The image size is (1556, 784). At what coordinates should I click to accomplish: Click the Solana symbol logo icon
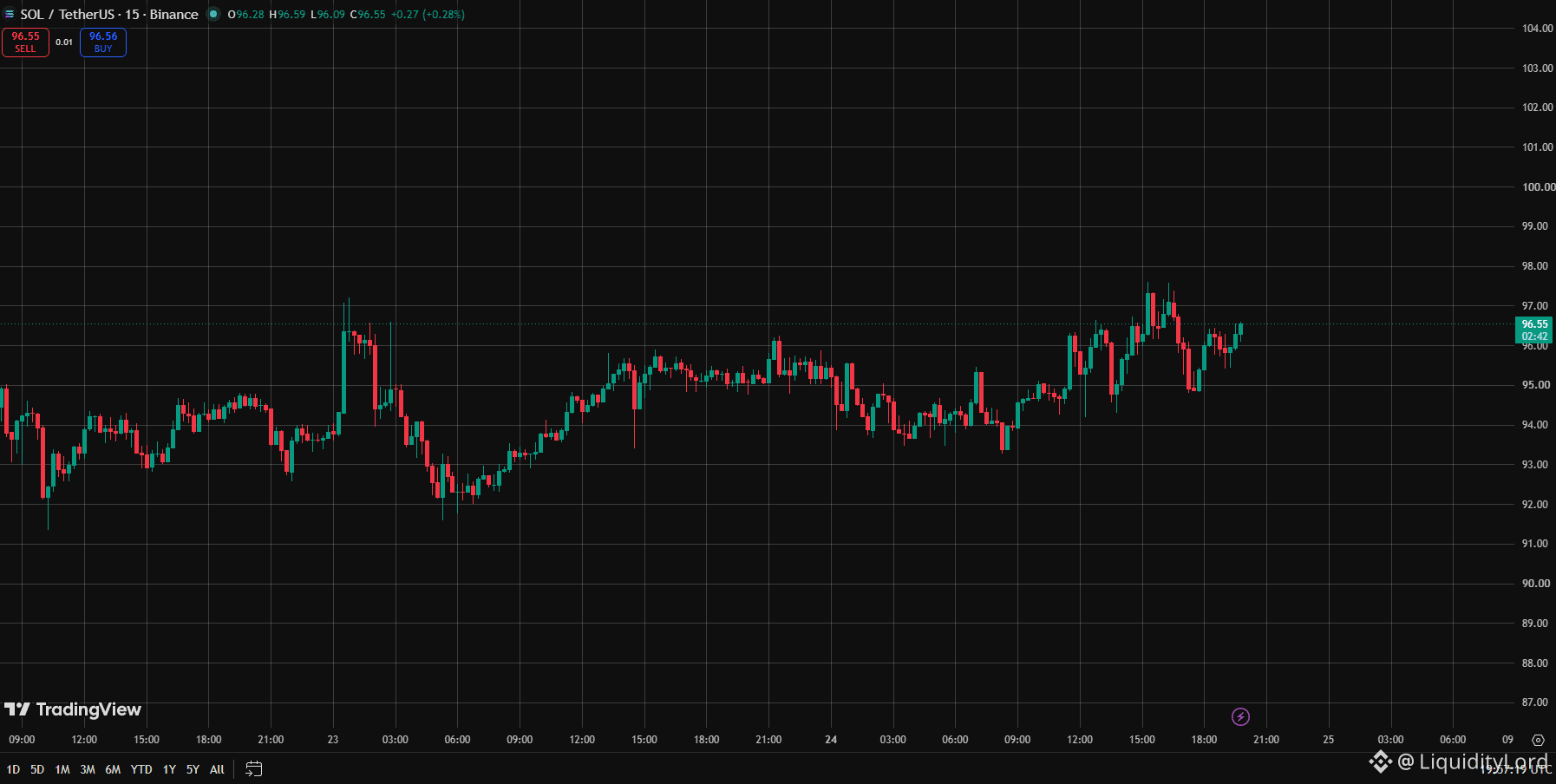click(x=10, y=14)
